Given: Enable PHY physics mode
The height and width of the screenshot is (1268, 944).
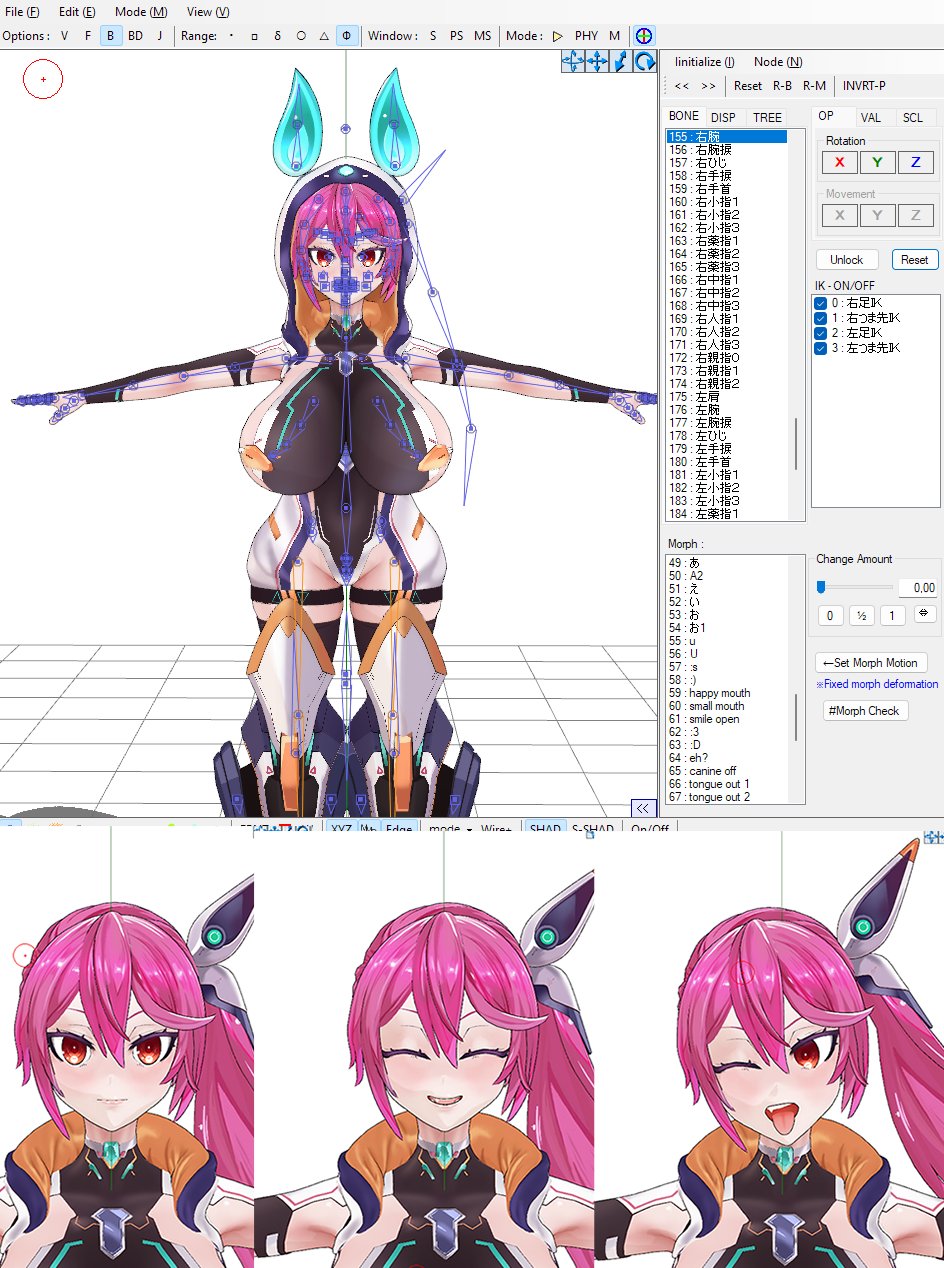Looking at the screenshot, I should (586, 35).
